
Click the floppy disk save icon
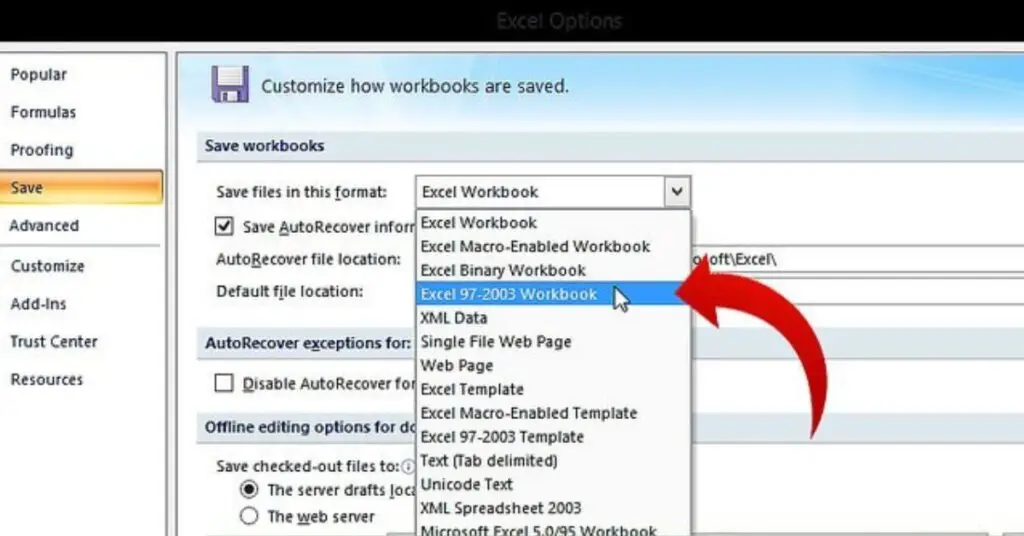230,84
